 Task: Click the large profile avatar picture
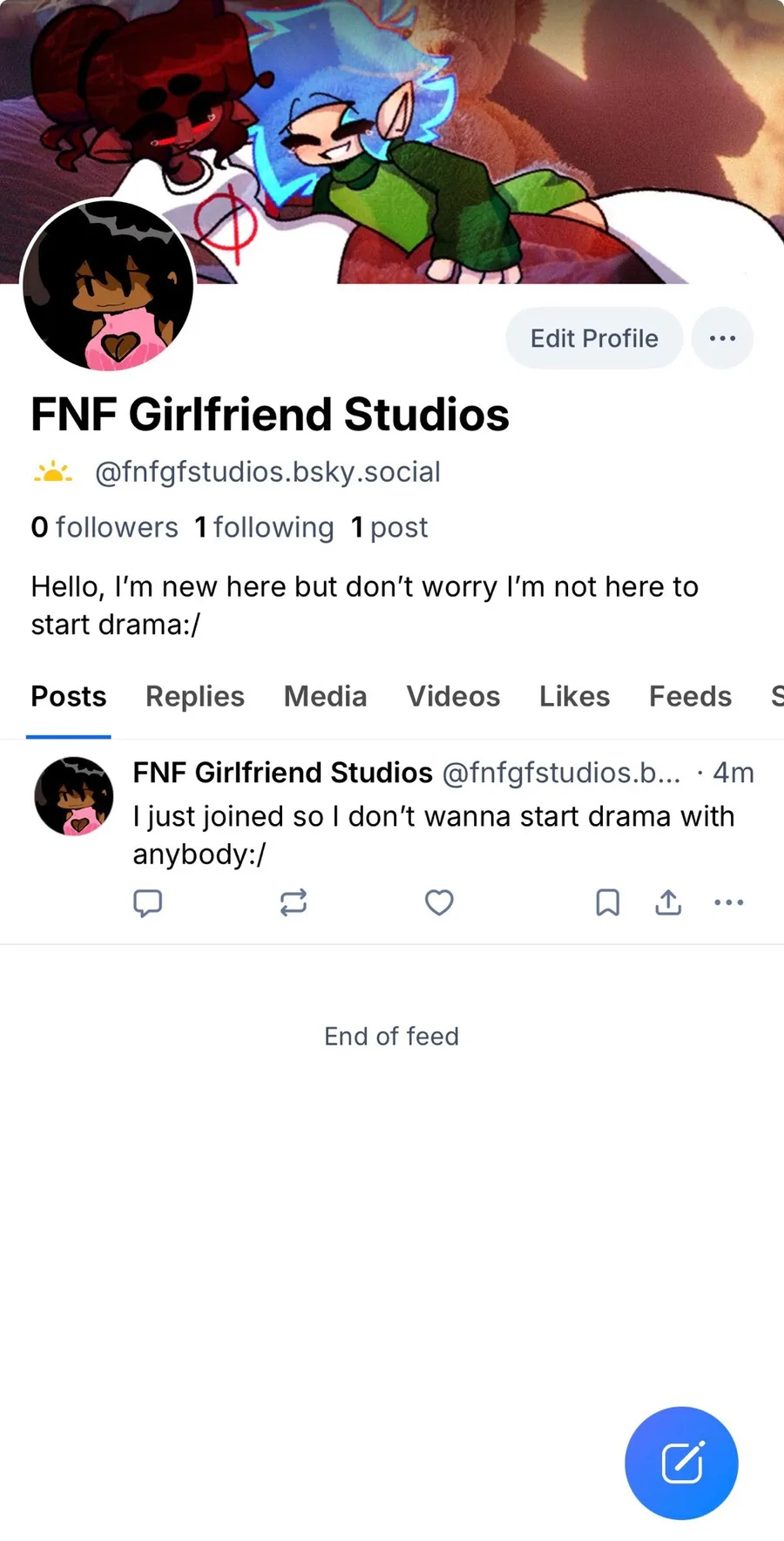pos(108,286)
